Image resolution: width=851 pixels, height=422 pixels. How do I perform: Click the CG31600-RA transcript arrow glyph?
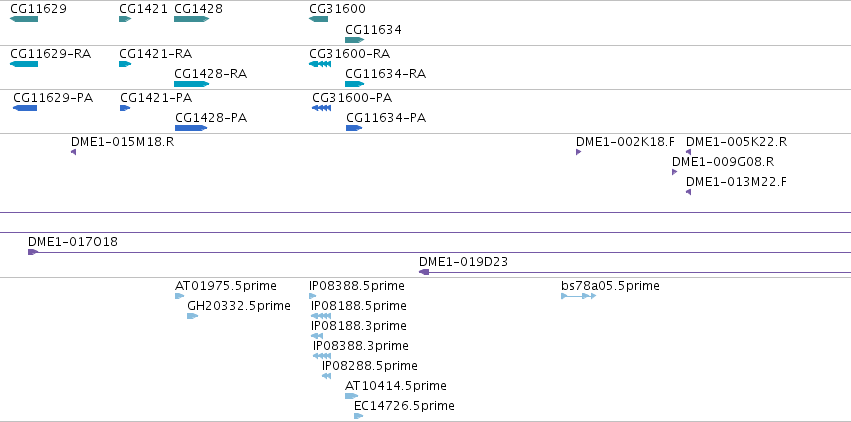point(320,64)
